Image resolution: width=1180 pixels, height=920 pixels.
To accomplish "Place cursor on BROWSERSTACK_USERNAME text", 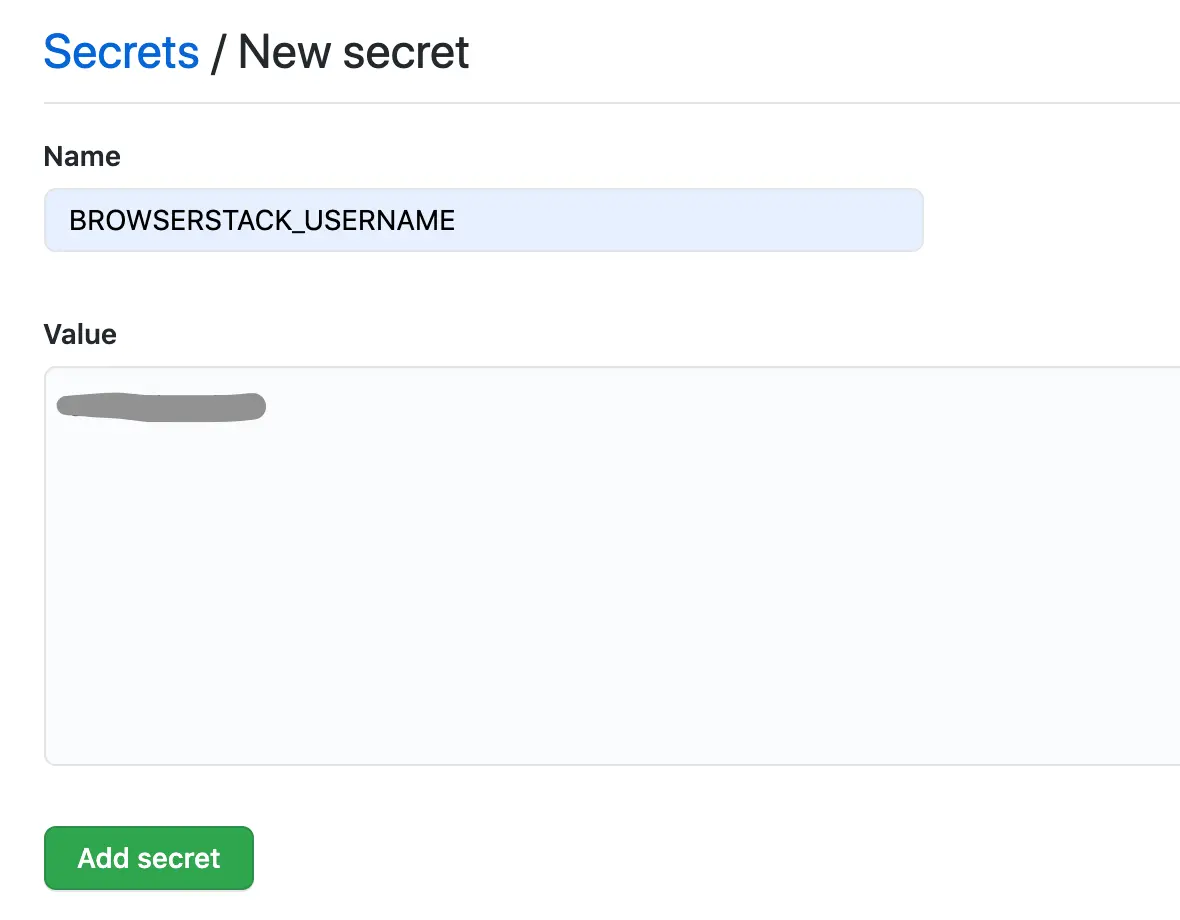I will pyautogui.click(x=262, y=220).
